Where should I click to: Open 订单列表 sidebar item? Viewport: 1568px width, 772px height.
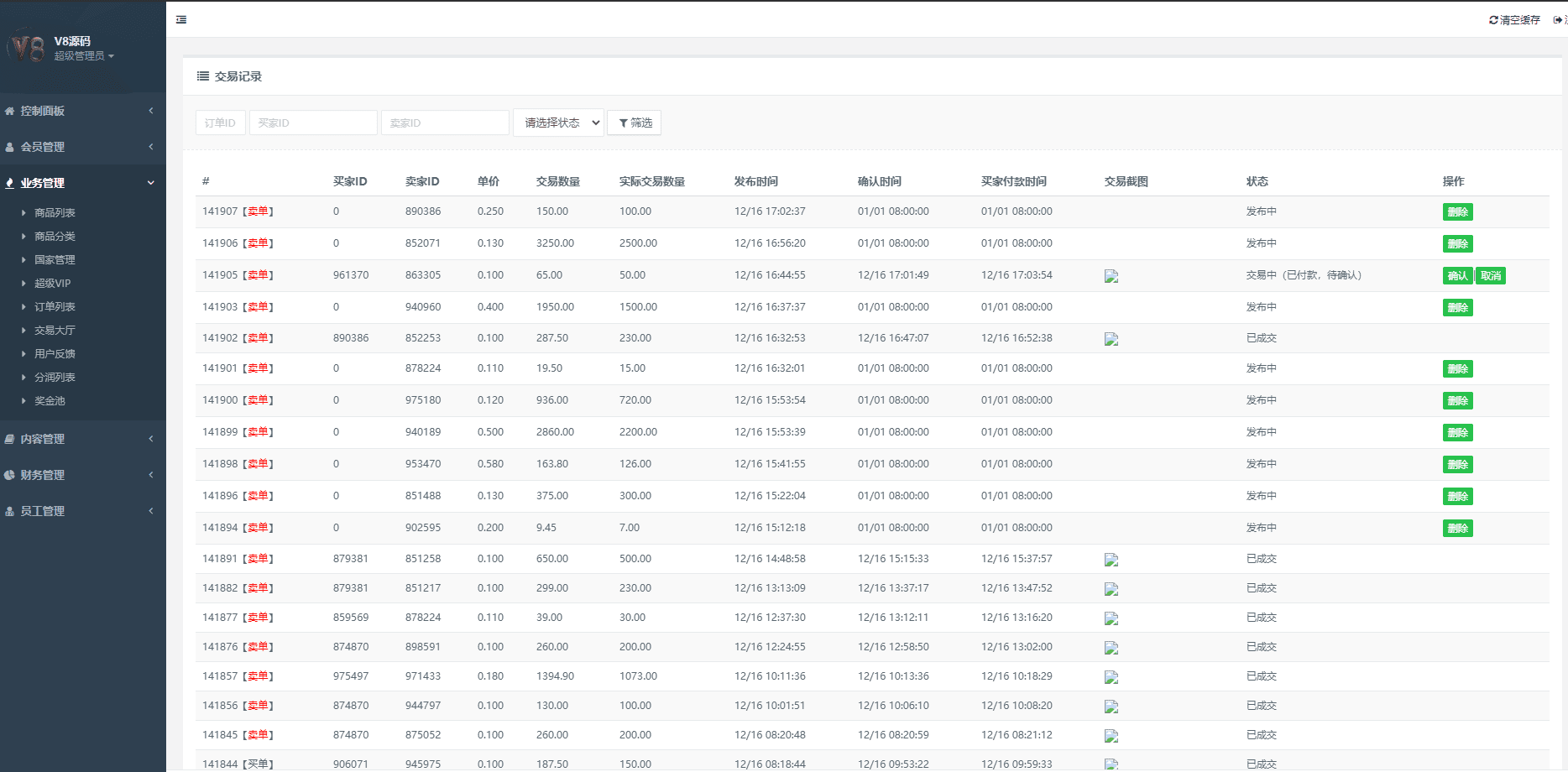point(55,307)
